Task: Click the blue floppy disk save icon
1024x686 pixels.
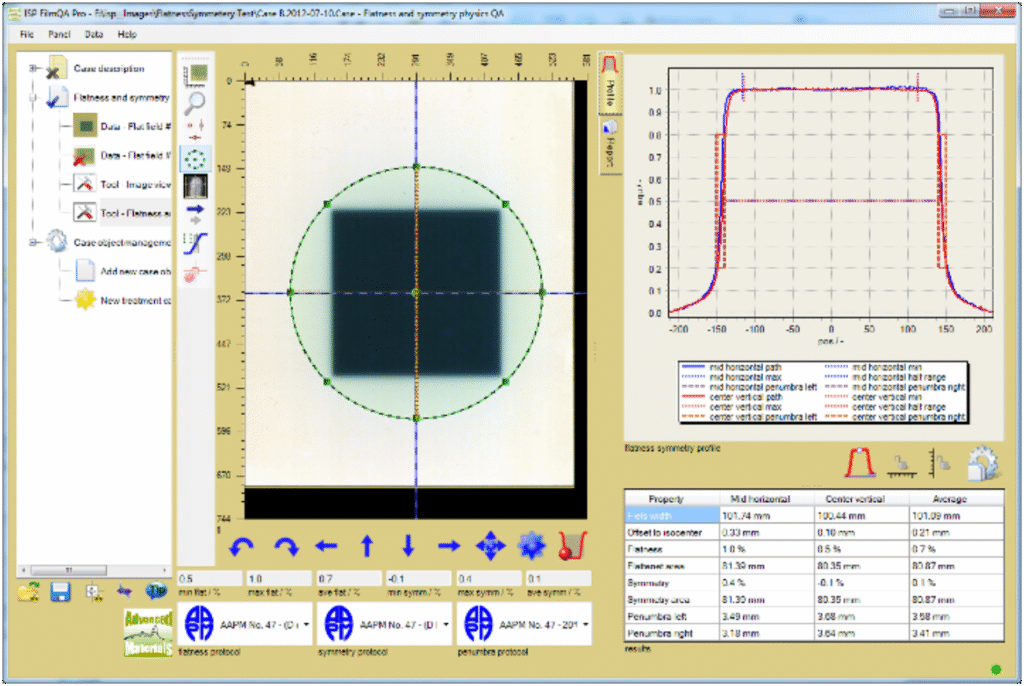Action: (x=60, y=592)
